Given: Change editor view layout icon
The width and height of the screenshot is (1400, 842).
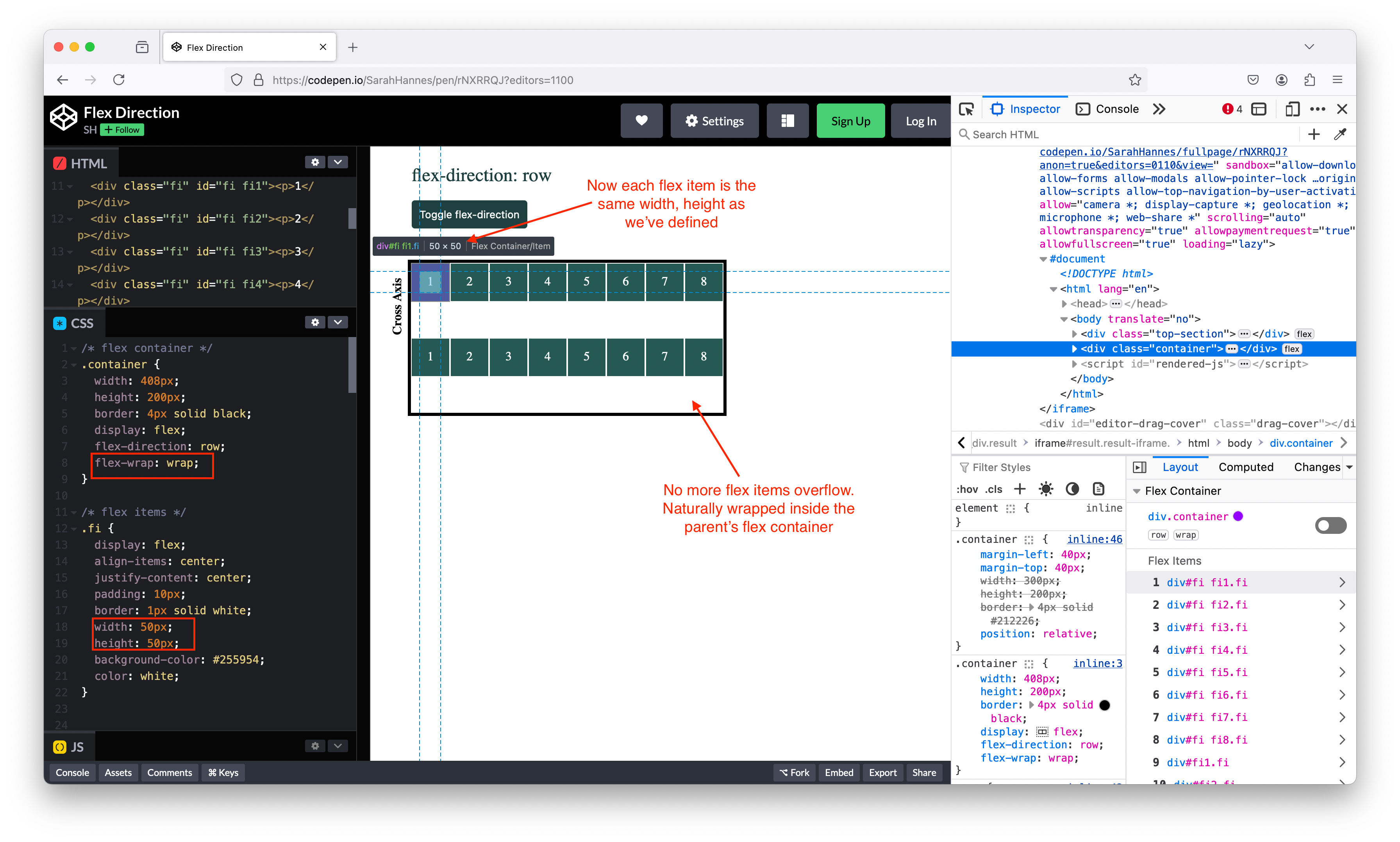Looking at the screenshot, I should (x=787, y=121).
